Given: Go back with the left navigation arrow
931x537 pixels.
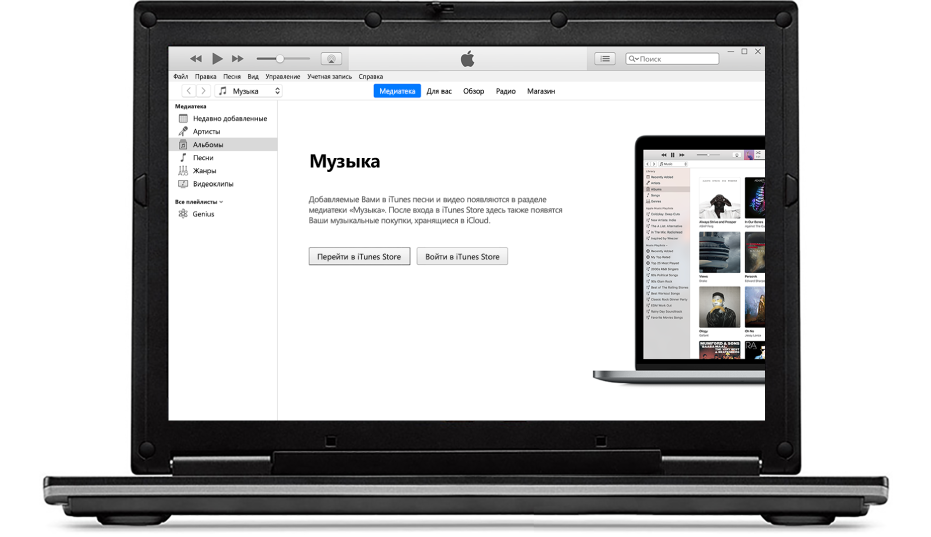Looking at the screenshot, I should (189, 91).
